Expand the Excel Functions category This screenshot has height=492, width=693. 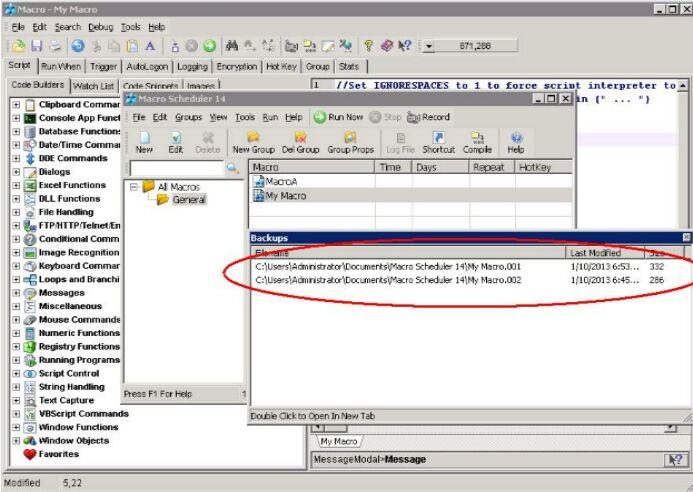pyautogui.click(x=16, y=186)
